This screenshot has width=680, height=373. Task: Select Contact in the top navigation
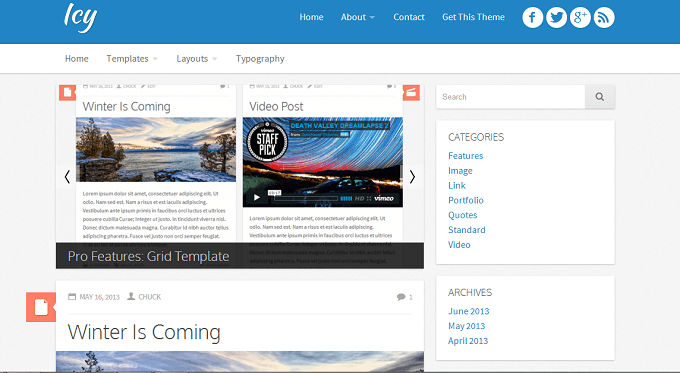click(x=409, y=17)
